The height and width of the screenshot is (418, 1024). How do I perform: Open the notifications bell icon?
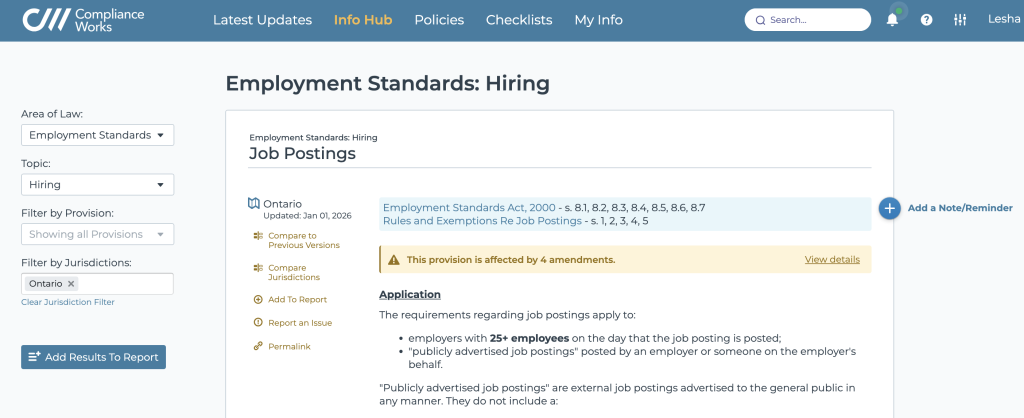892,20
